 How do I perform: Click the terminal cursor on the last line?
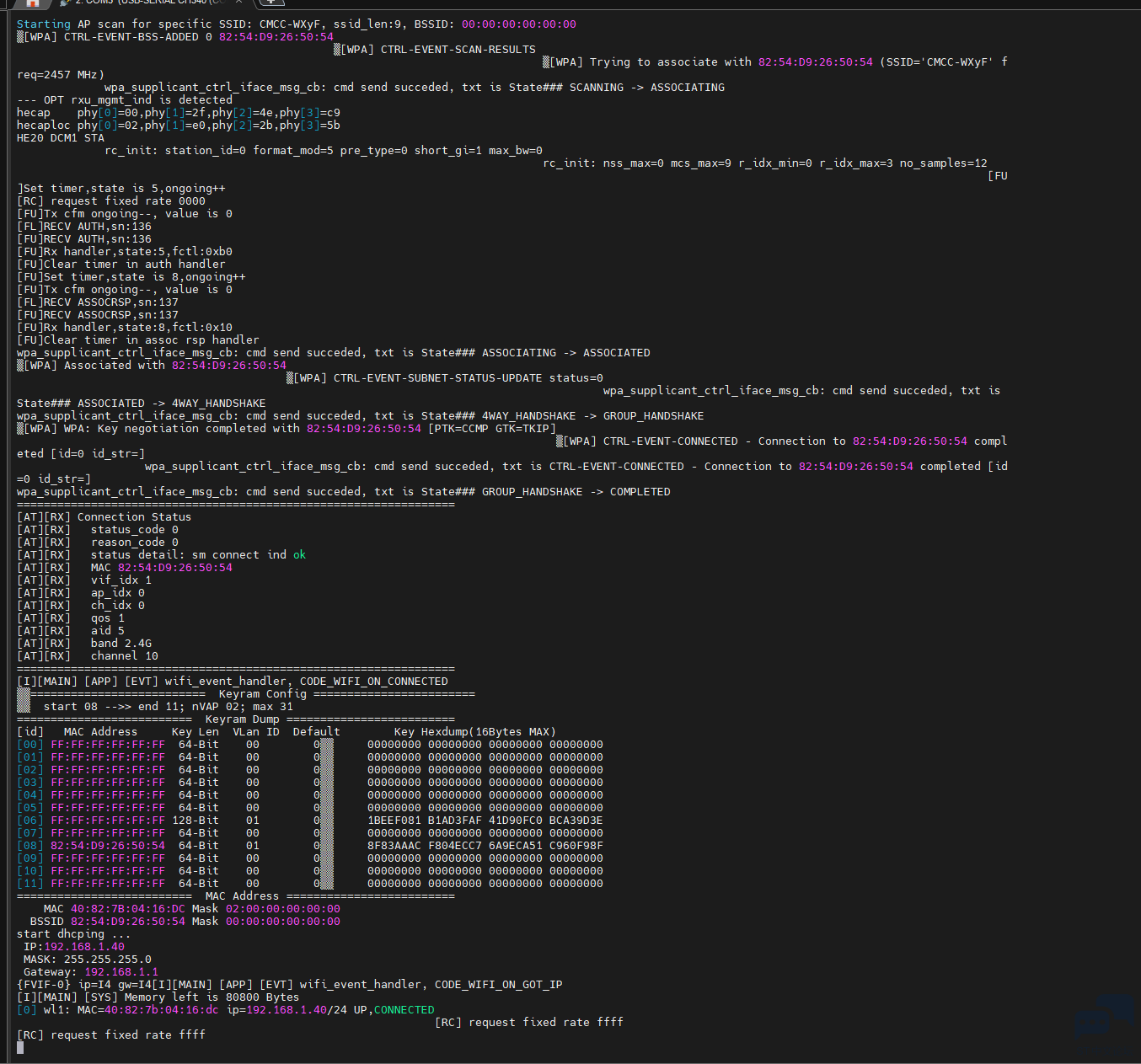(x=20, y=1048)
